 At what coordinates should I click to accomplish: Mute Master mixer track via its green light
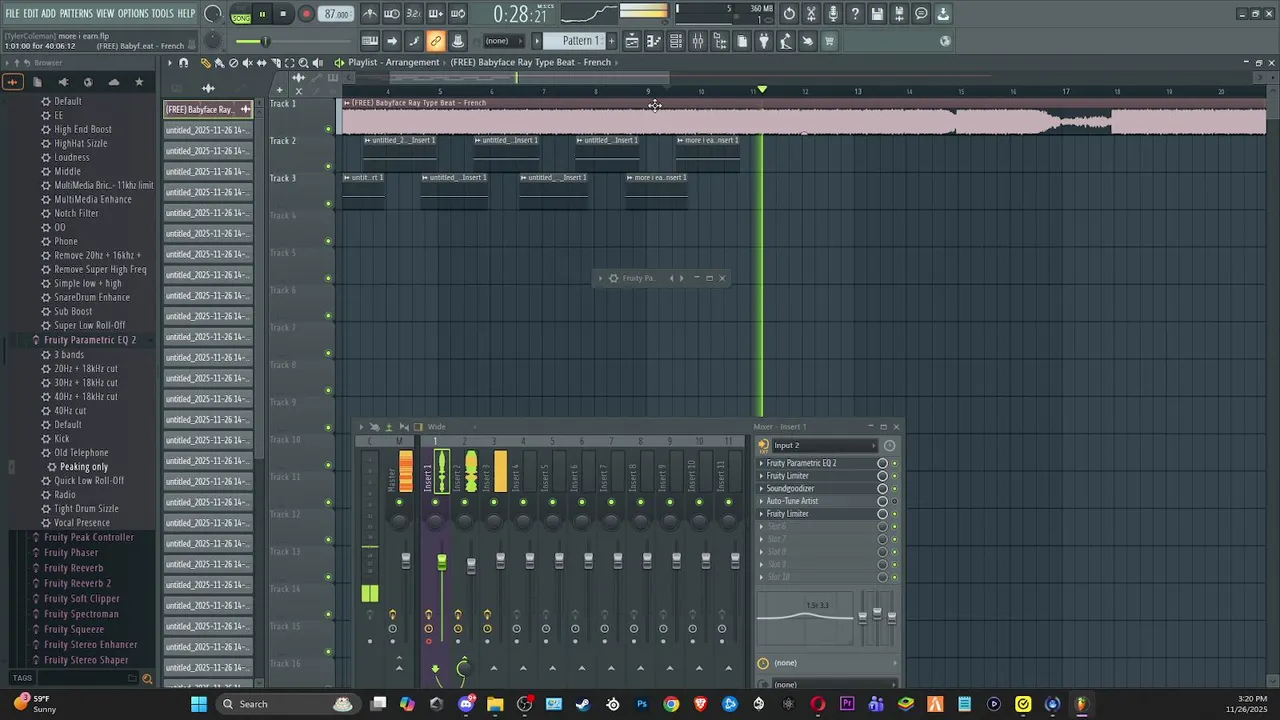tap(399, 502)
